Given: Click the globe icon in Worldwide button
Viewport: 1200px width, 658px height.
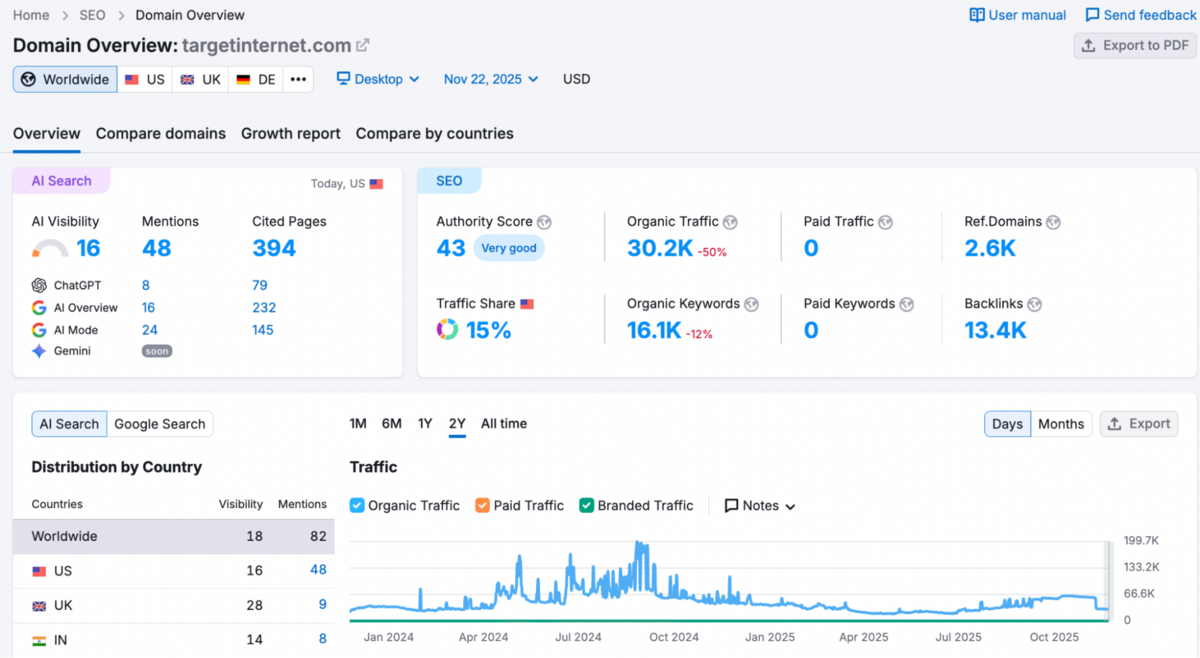Looking at the screenshot, I should click(28, 79).
